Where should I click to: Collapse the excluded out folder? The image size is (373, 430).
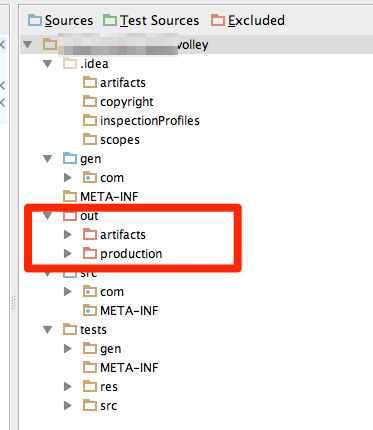[x=48, y=216]
